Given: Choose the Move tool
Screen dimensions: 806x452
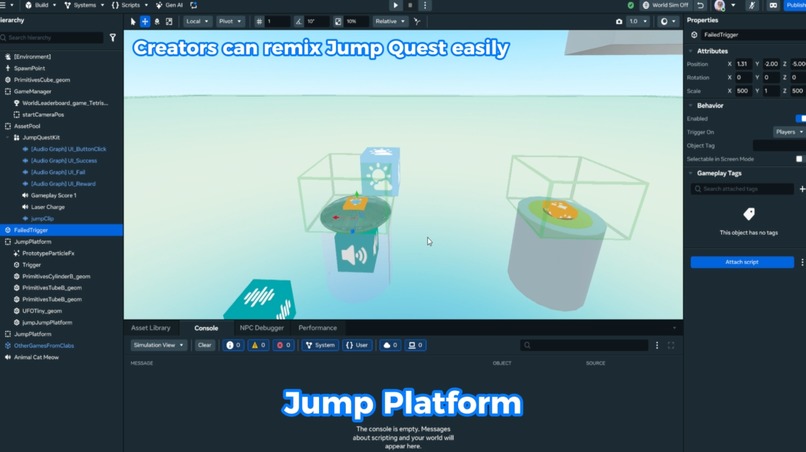Looking at the screenshot, I should pos(145,22).
